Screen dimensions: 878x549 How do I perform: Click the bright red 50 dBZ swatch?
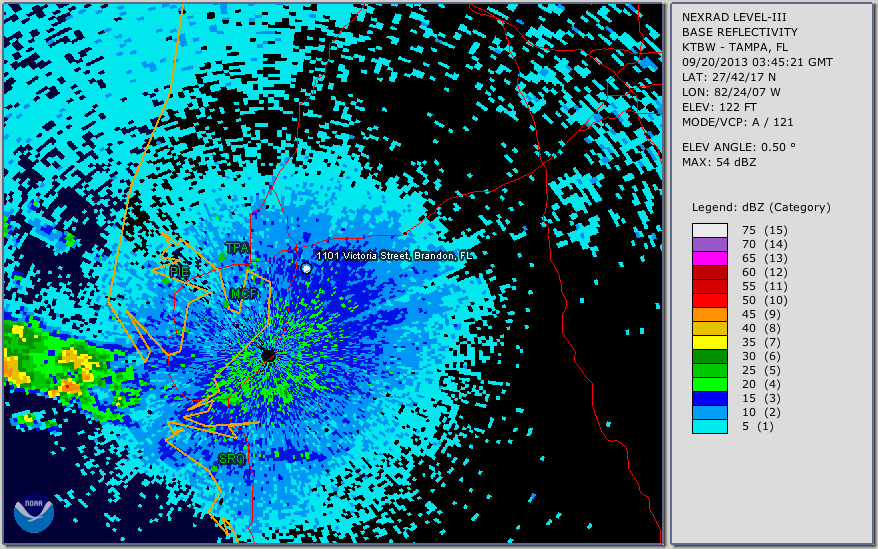click(x=709, y=300)
